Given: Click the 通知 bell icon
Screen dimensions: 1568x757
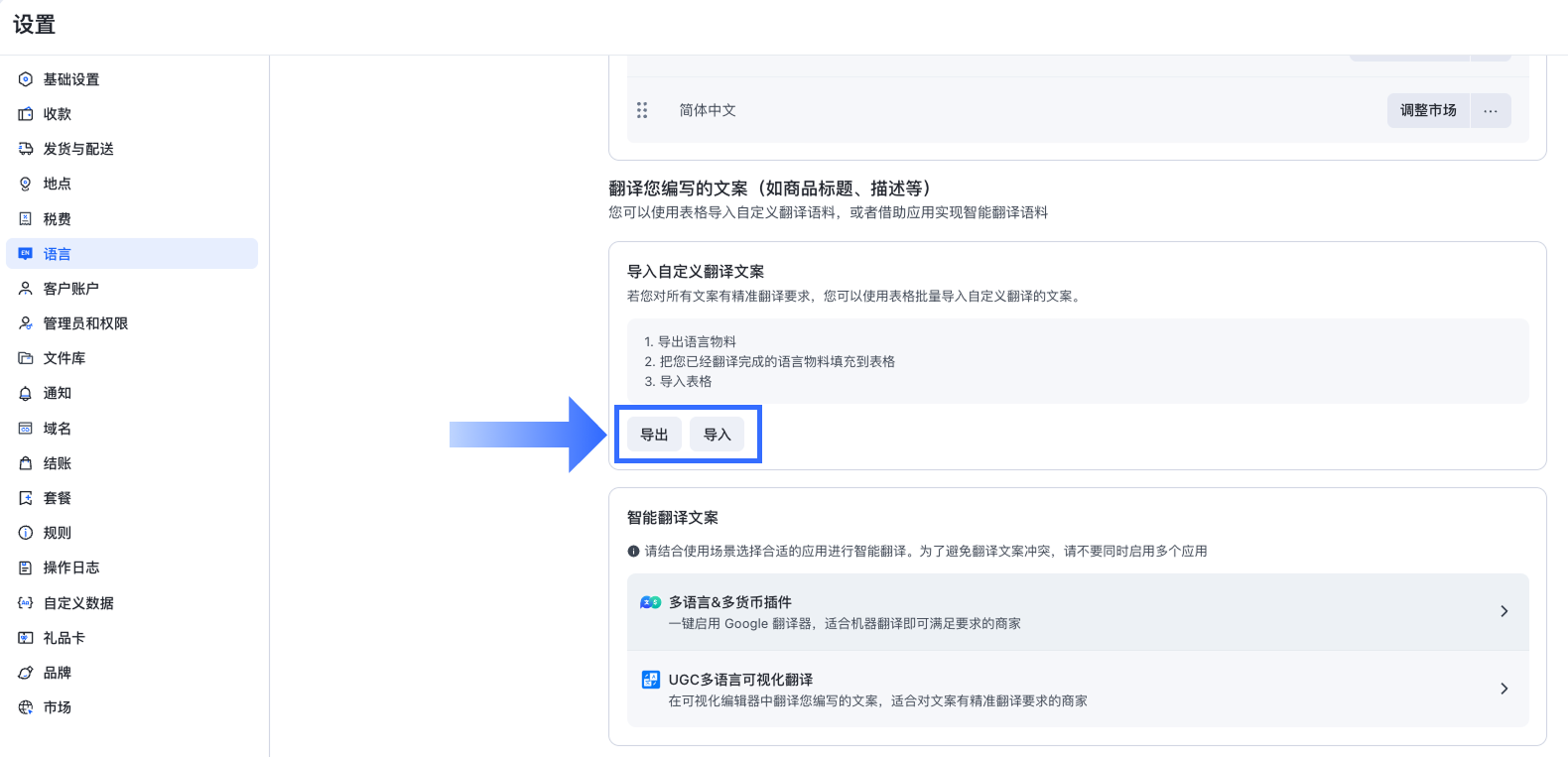Looking at the screenshot, I should click(26, 394).
